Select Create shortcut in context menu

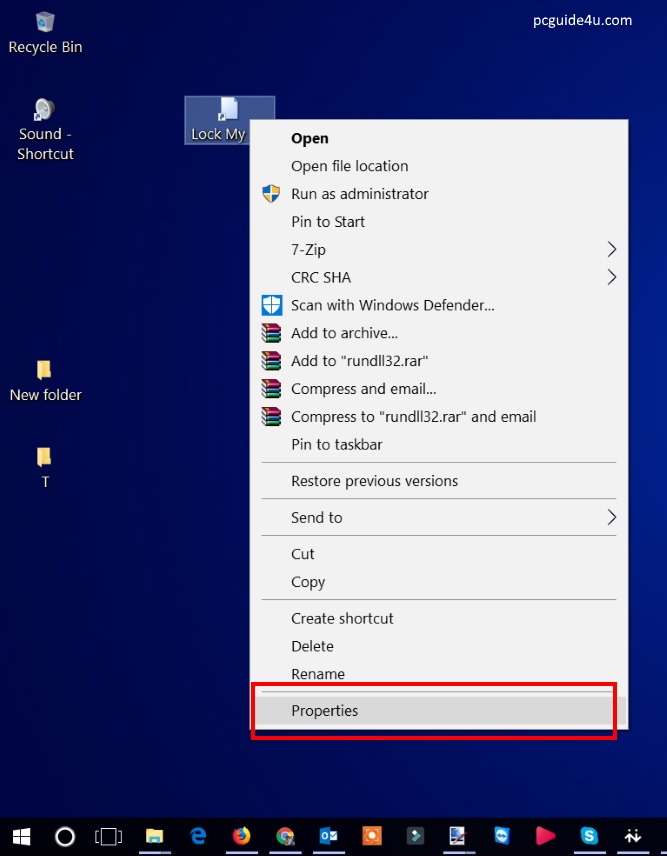pos(342,619)
